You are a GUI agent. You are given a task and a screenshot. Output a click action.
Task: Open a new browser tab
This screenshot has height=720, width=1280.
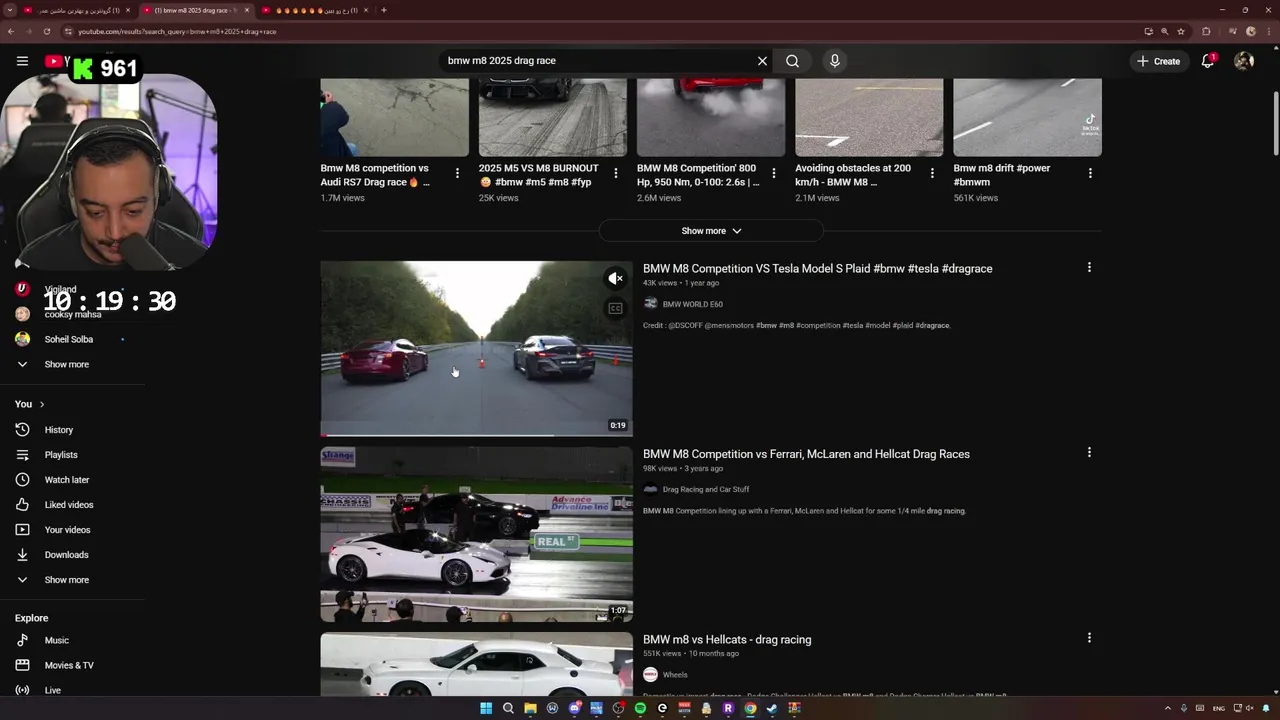(x=384, y=10)
